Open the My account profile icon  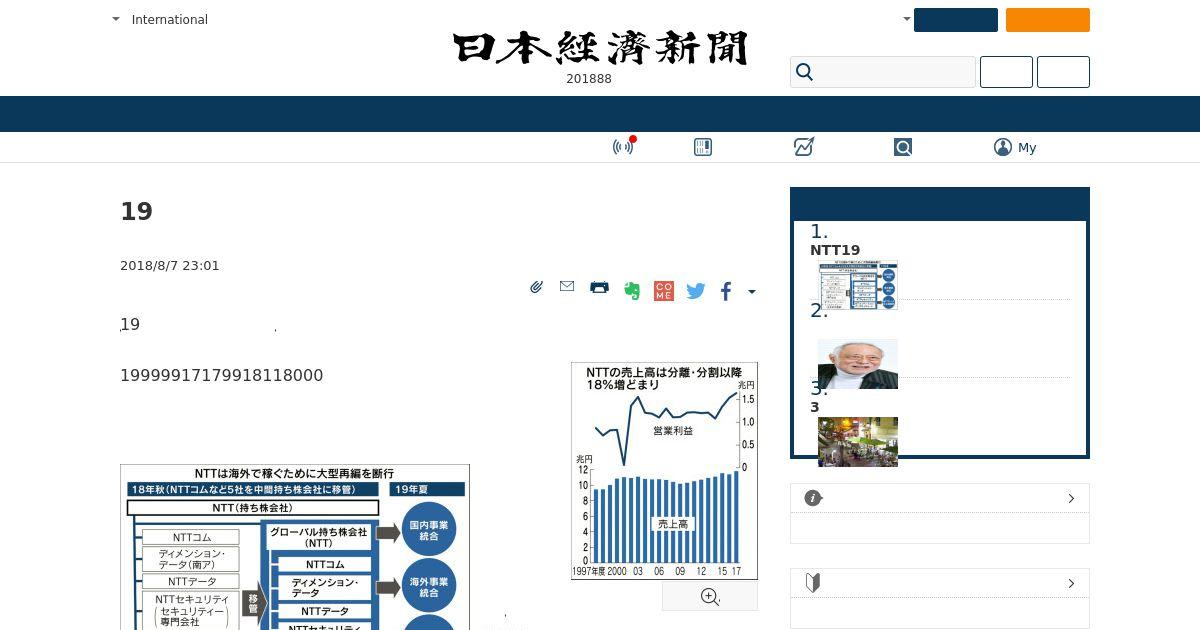pos(1003,147)
